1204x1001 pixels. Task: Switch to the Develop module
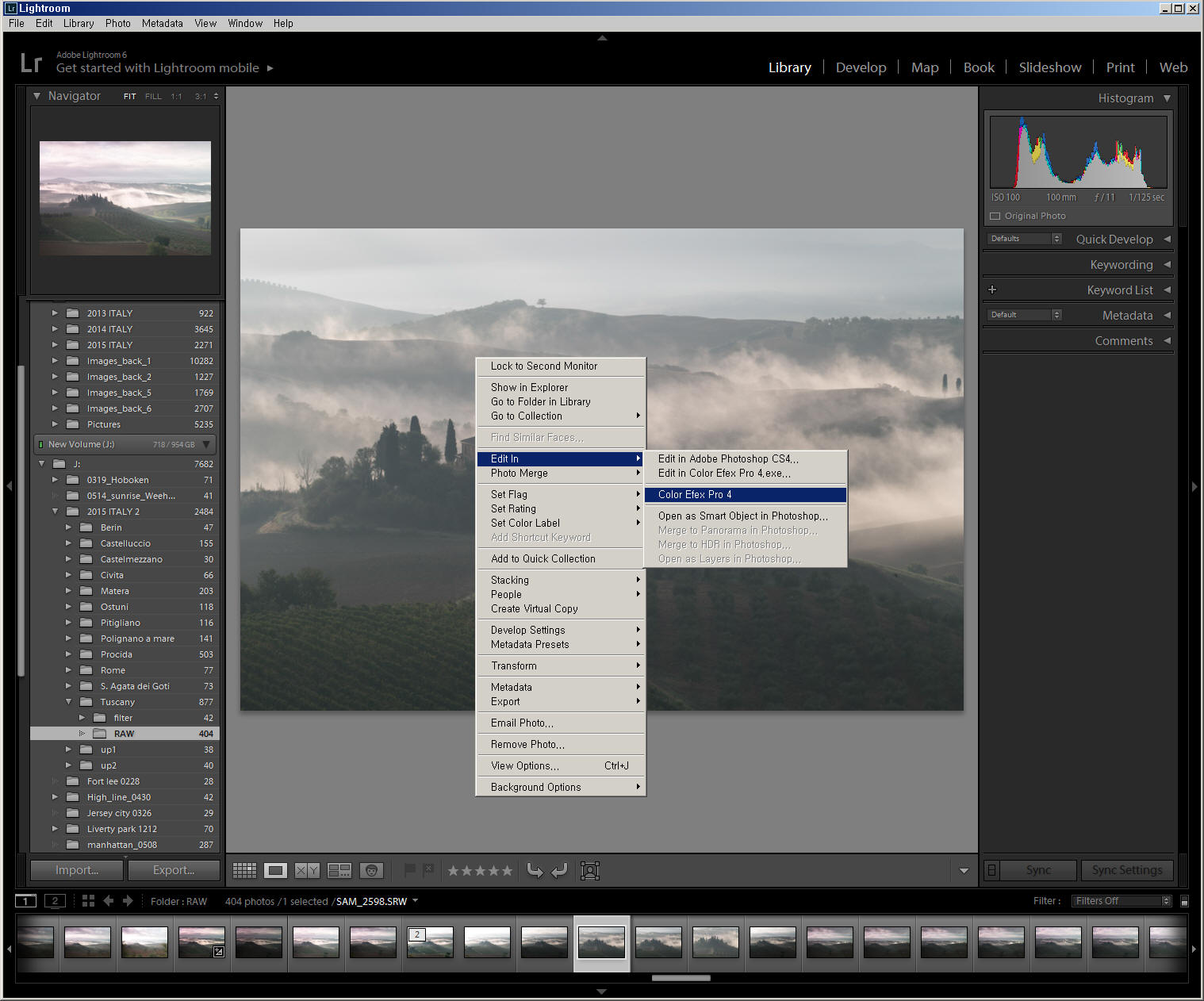coord(861,67)
